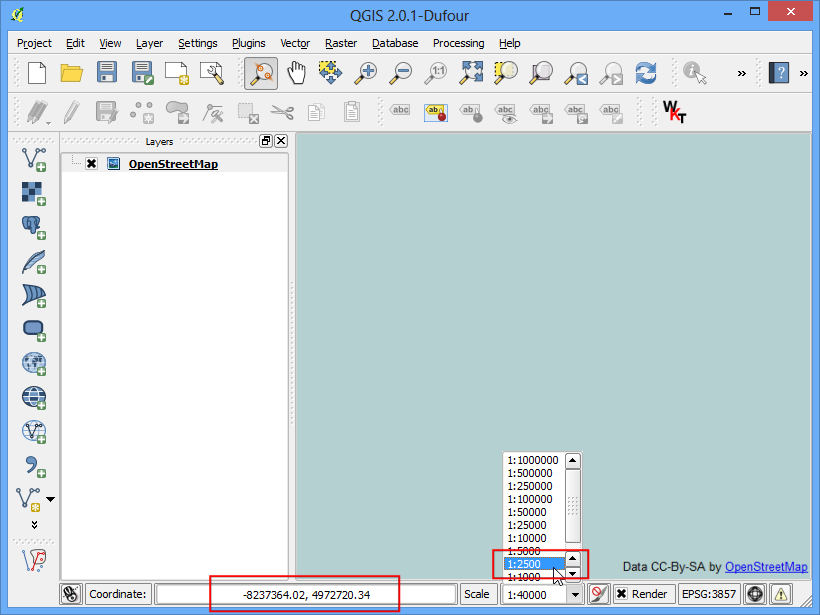
Task: Add Raster Layer from the side toolbar
Action: (x=34, y=193)
